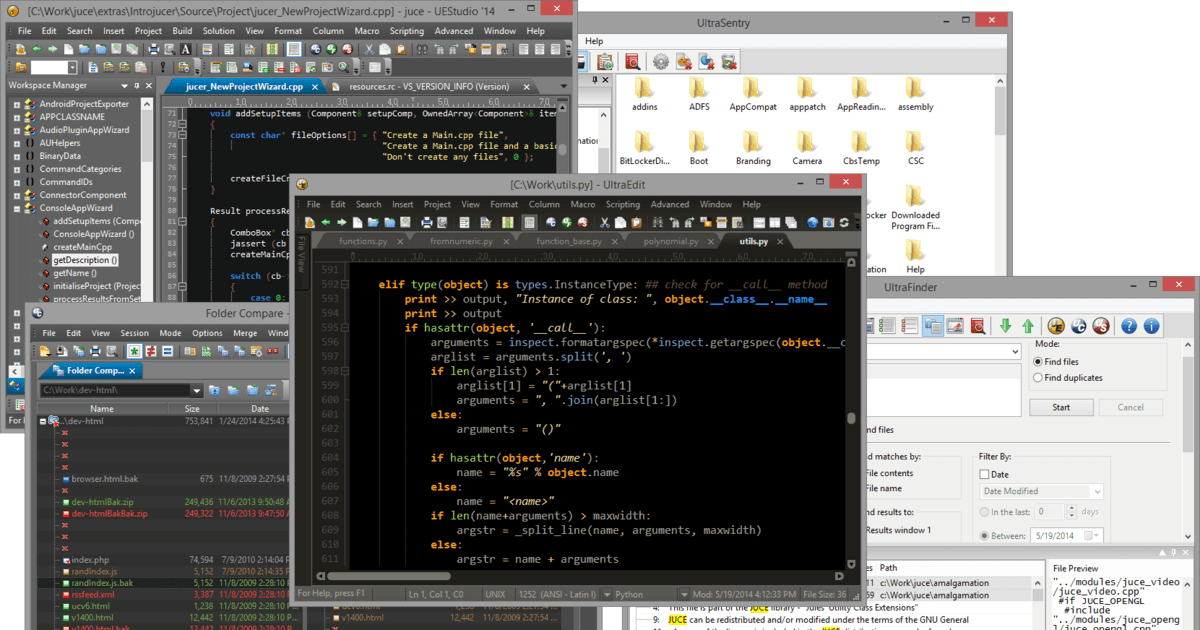Click the green down arrow in UltraFinder toolbar
Viewport: 1200px width, 630px height.
(1006, 325)
